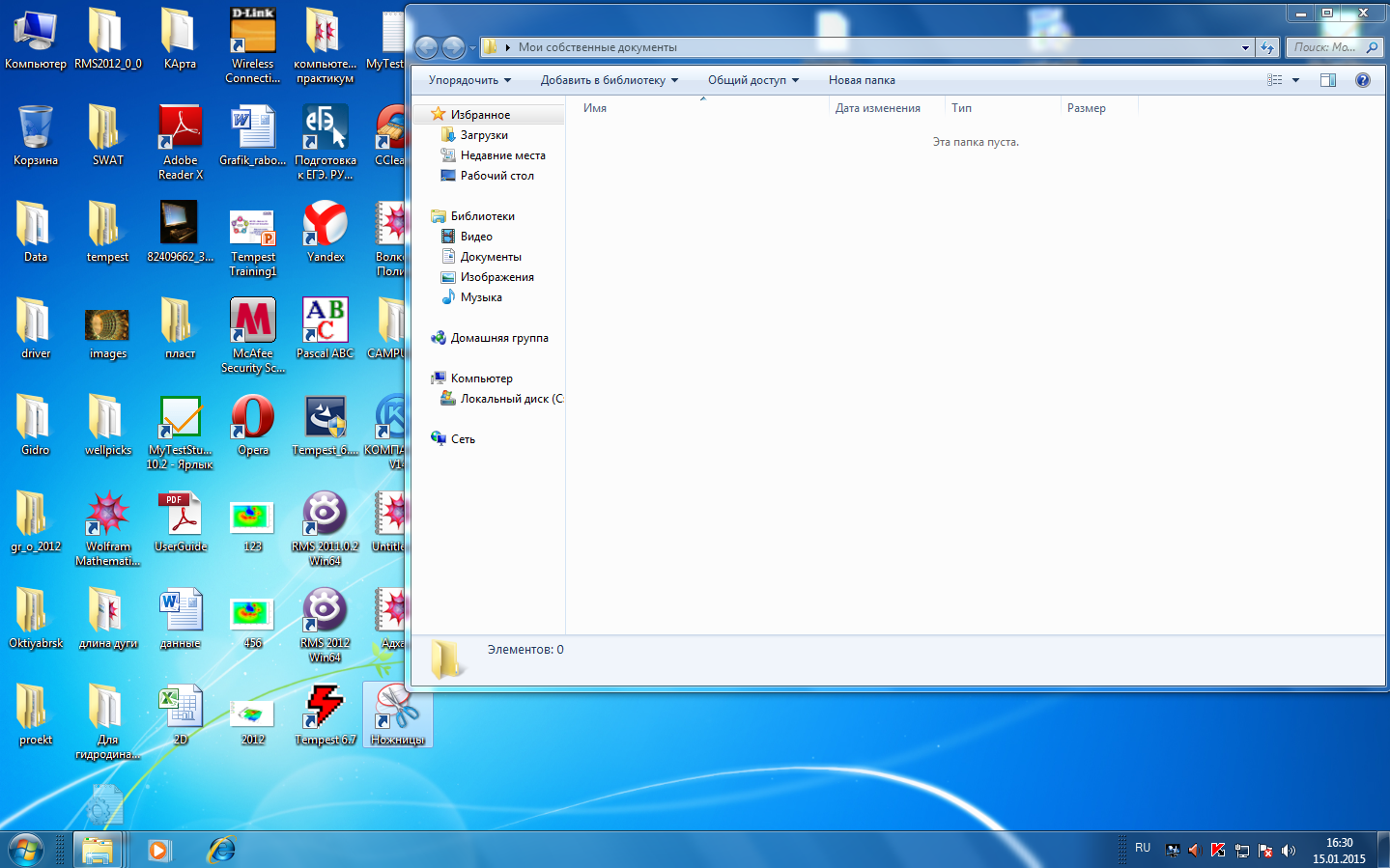Expand the address bar history dropdown
Image resolution: width=1390 pixels, height=868 pixels.
(1245, 47)
